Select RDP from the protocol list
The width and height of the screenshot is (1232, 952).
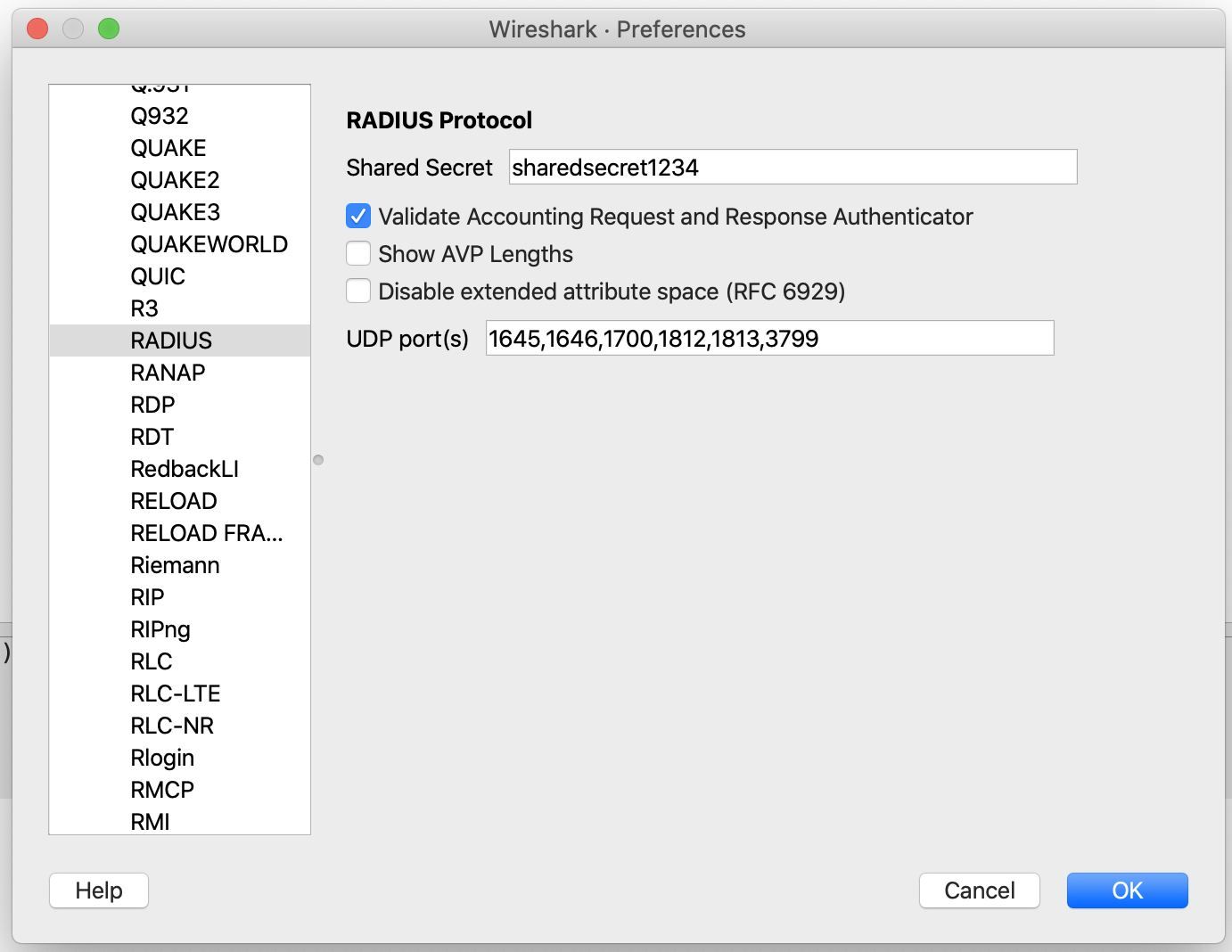[152, 405]
